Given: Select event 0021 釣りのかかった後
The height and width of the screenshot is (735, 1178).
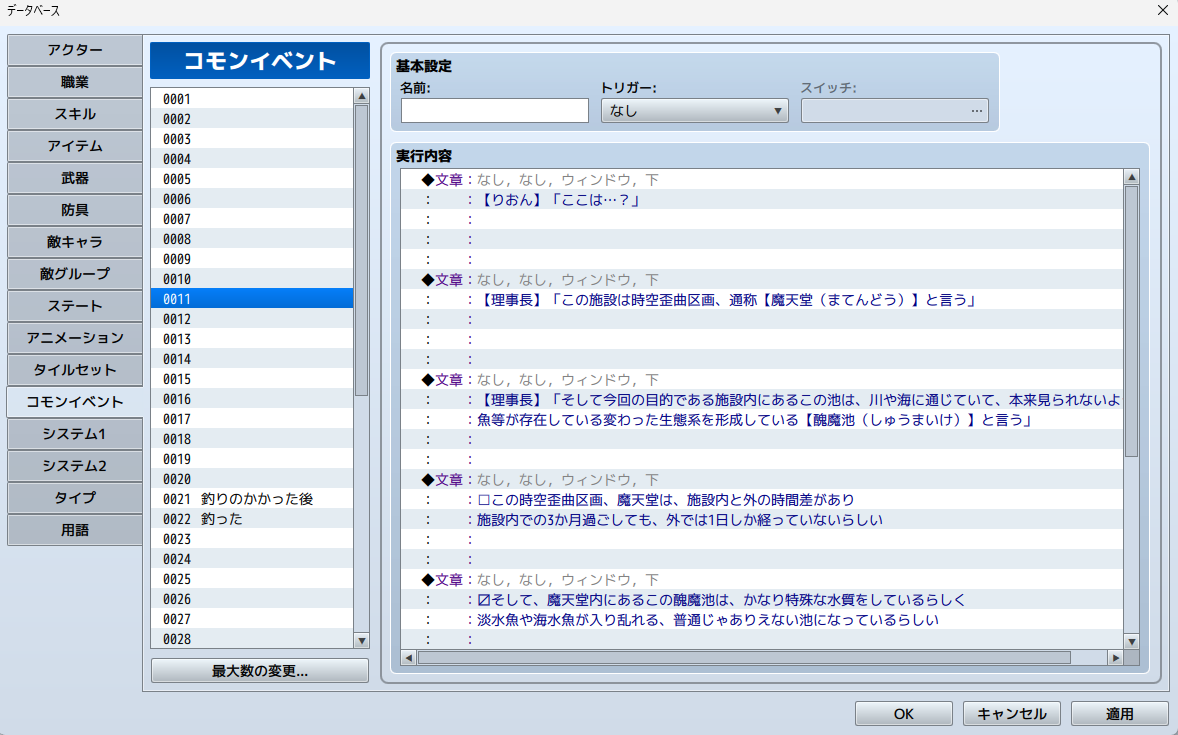Looking at the screenshot, I should tap(252, 499).
